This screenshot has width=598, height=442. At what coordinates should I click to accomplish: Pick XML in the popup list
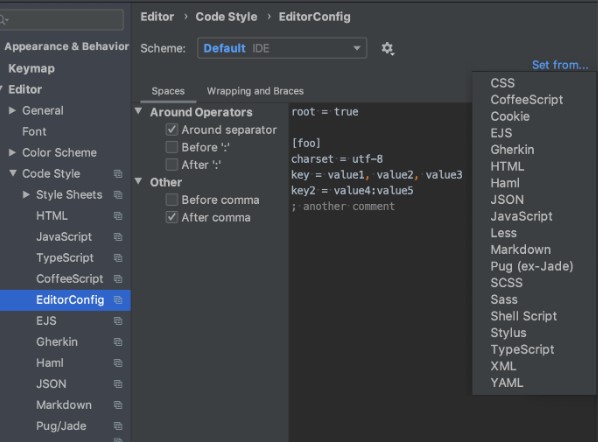coord(503,366)
